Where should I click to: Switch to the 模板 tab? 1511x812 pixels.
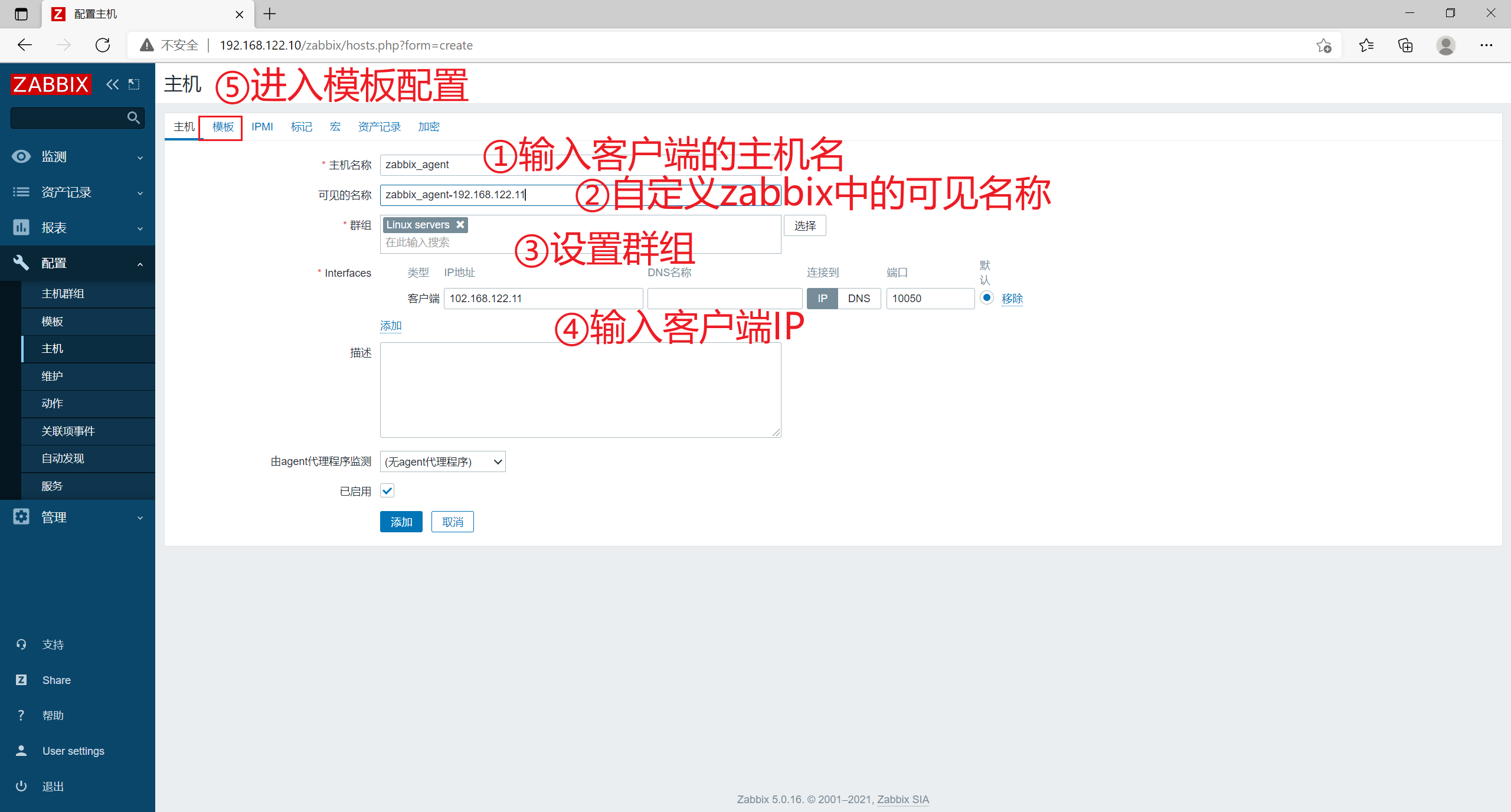(x=223, y=127)
